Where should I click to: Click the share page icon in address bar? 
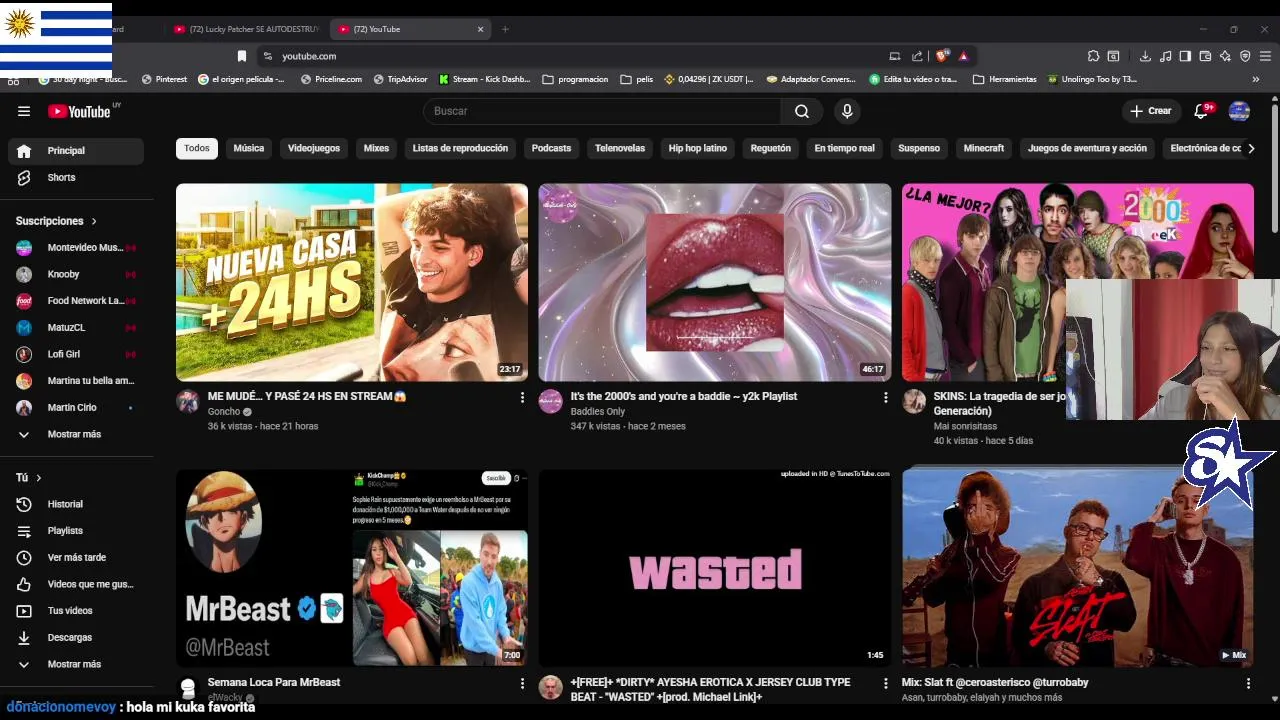(917, 56)
